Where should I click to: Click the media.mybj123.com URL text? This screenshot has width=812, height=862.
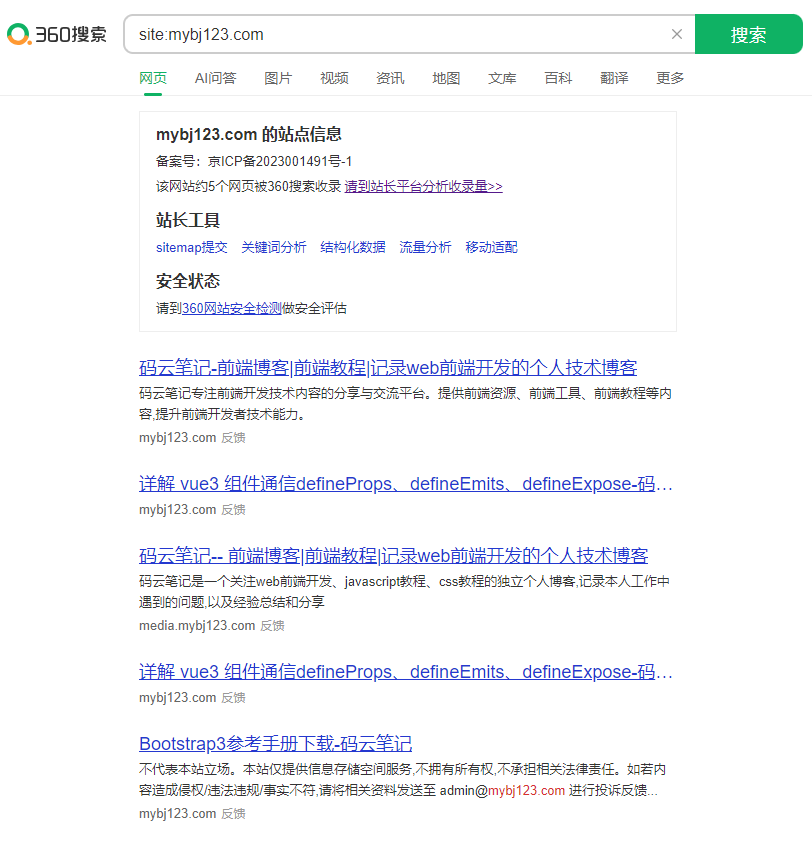click(197, 626)
